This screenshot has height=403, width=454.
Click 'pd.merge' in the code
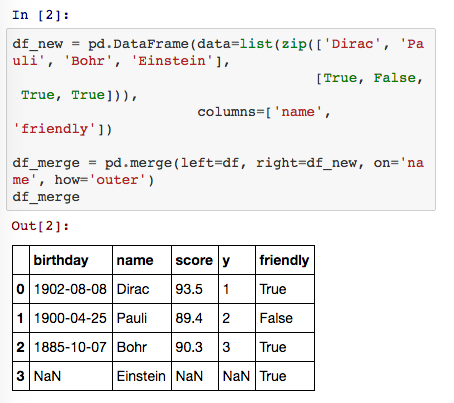pos(138,163)
